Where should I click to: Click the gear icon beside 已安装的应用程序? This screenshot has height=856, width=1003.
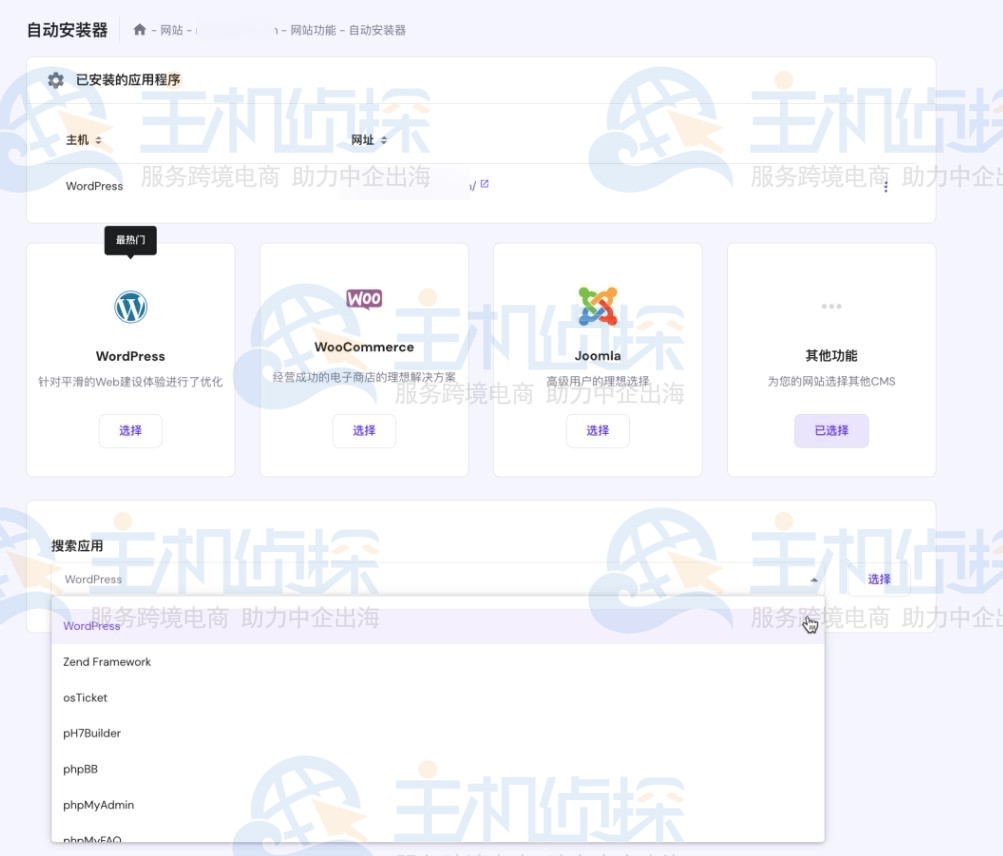coord(56,80)
